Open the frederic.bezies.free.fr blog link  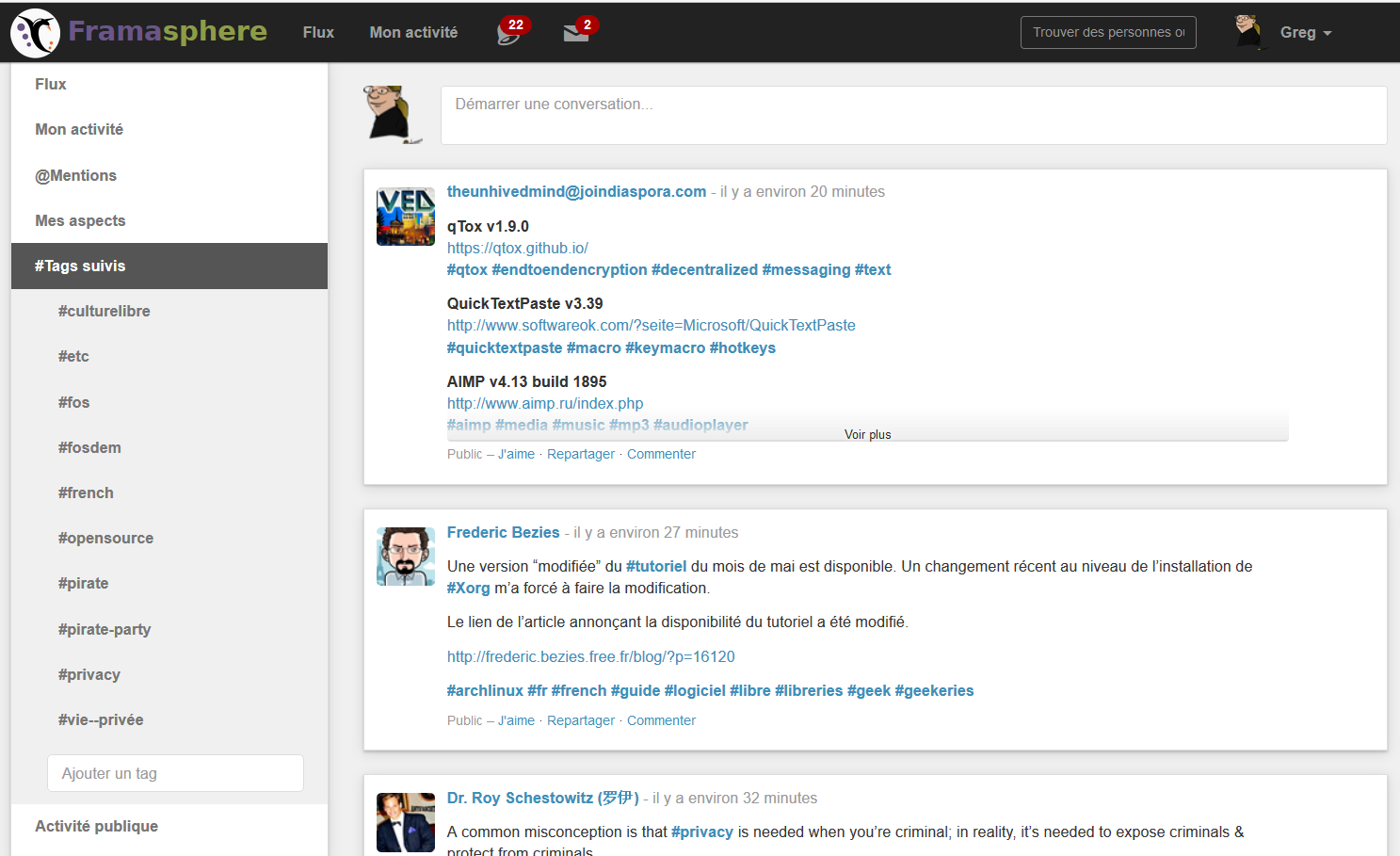point(590,656)
